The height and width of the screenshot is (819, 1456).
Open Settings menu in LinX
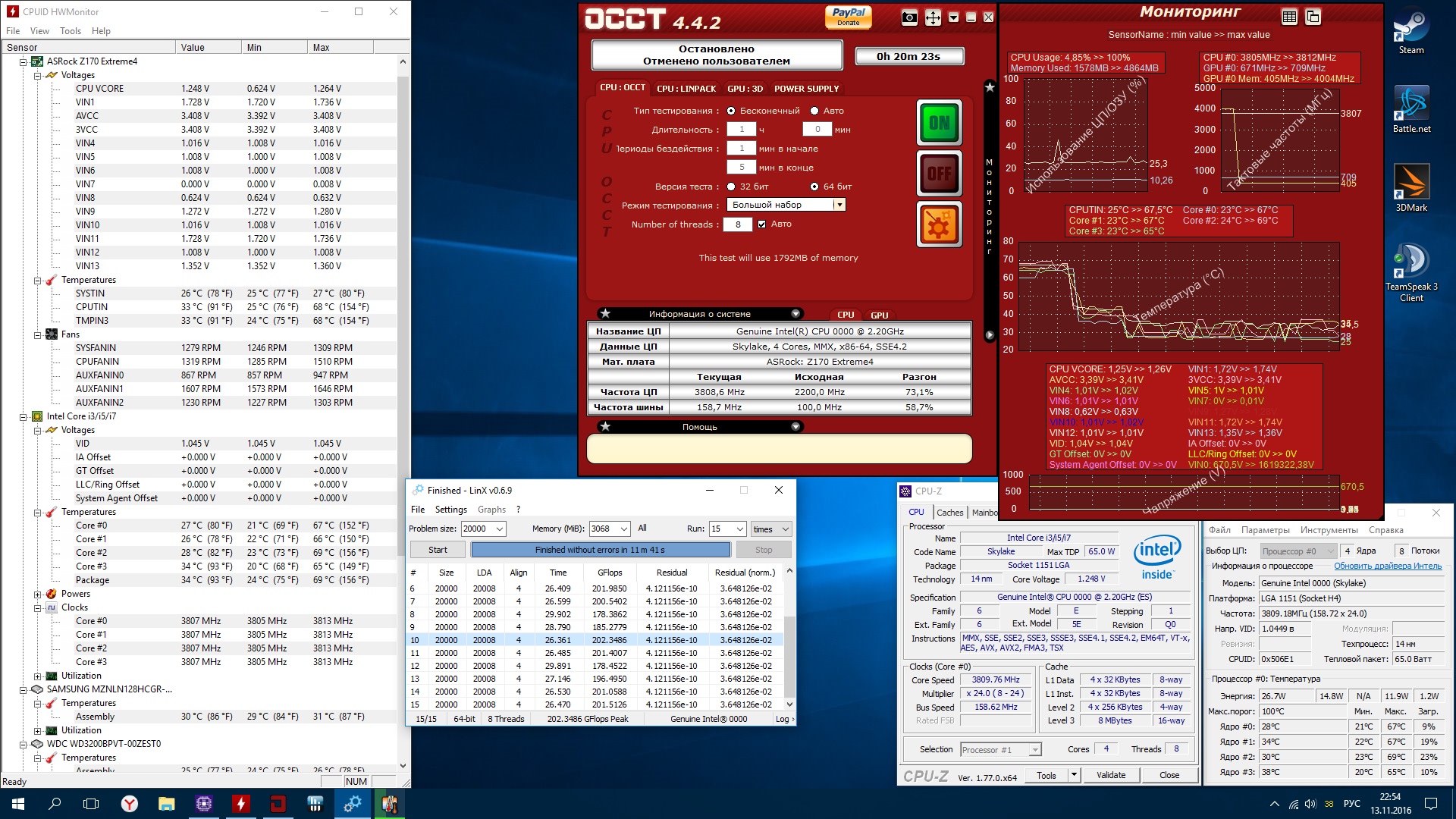(450, 510)
